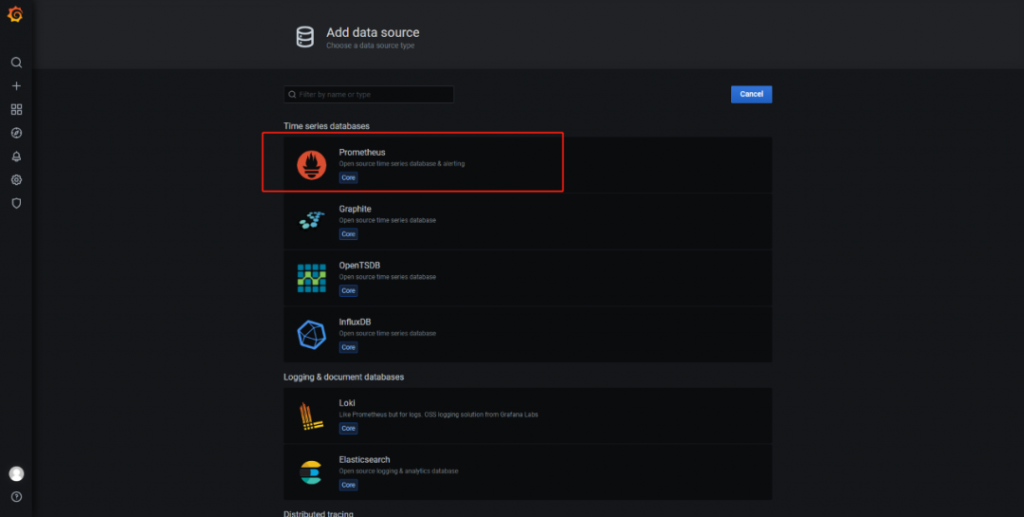This screenshot has height=517, width=1024.
Task: Click InfluxDB description 'Open source time series database'
Action: 387,334
